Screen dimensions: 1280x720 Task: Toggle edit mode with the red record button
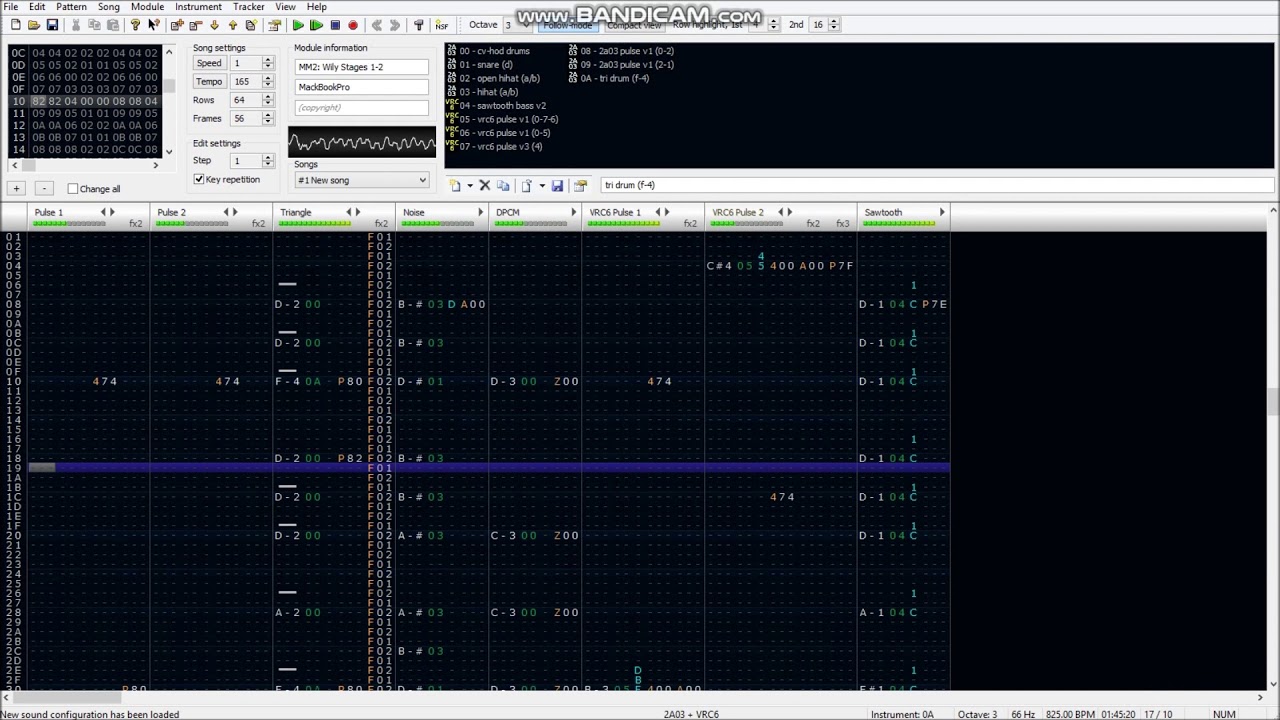pyautogui.click(x=353, y=25)
